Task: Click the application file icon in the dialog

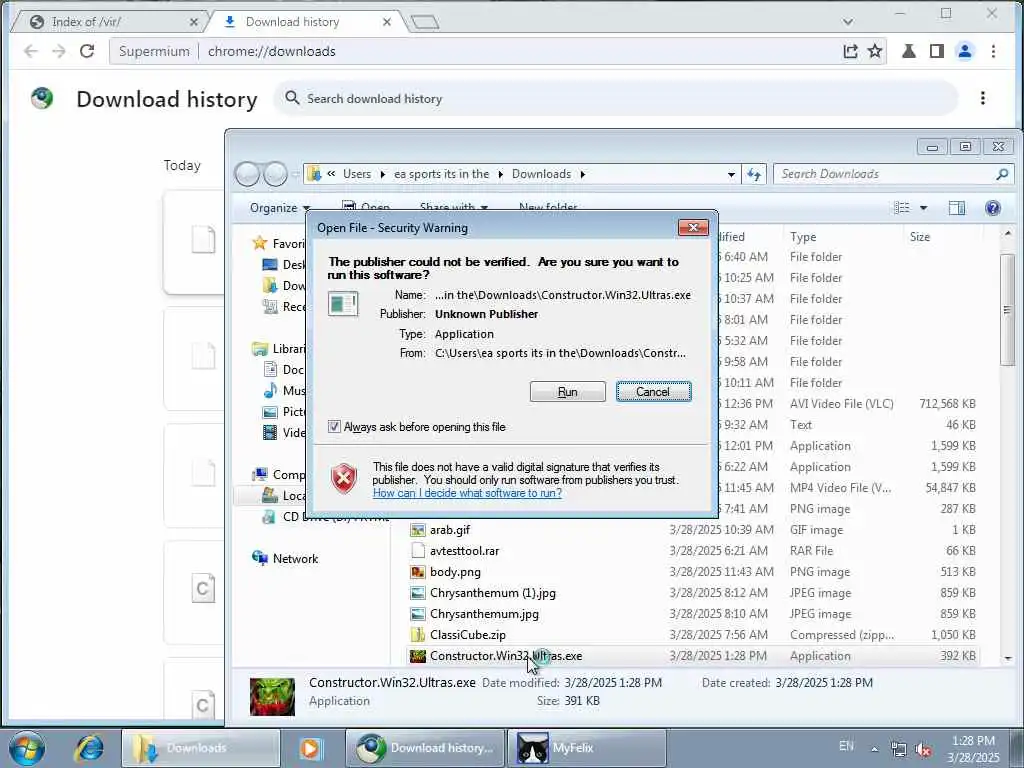Action: click(343, 304)
